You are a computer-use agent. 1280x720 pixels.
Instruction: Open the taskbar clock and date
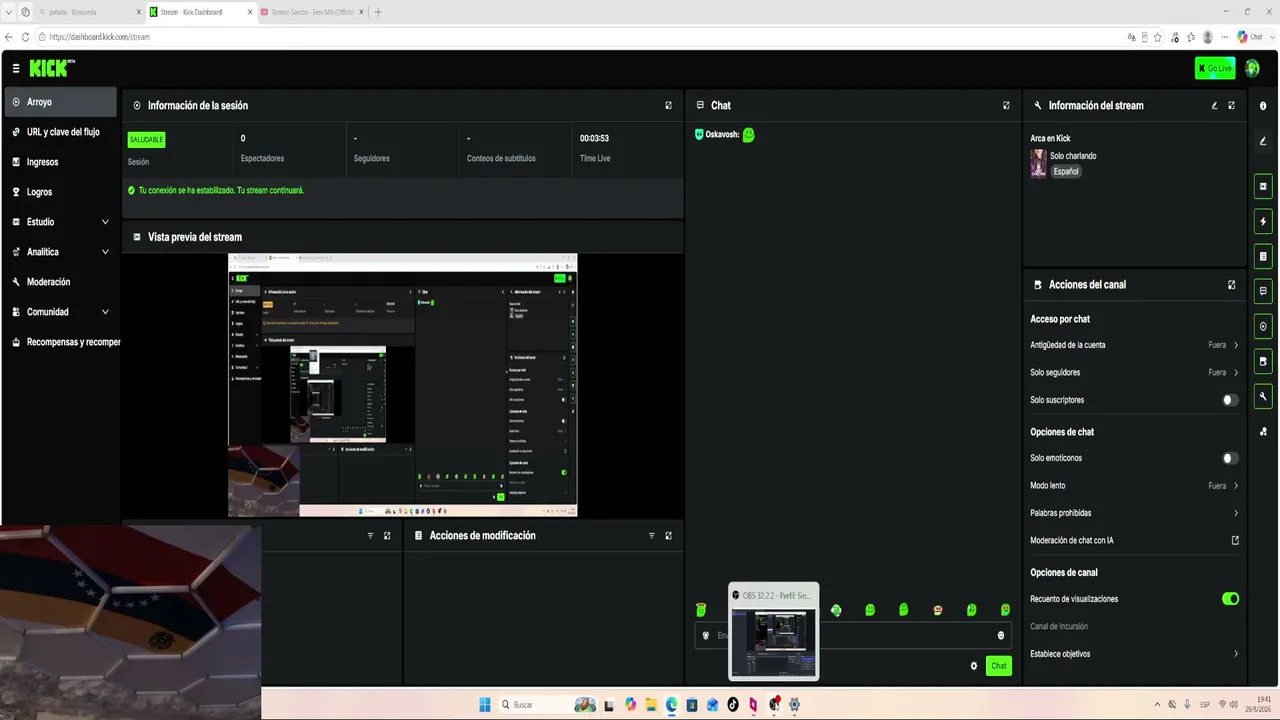click(1257, 704)
